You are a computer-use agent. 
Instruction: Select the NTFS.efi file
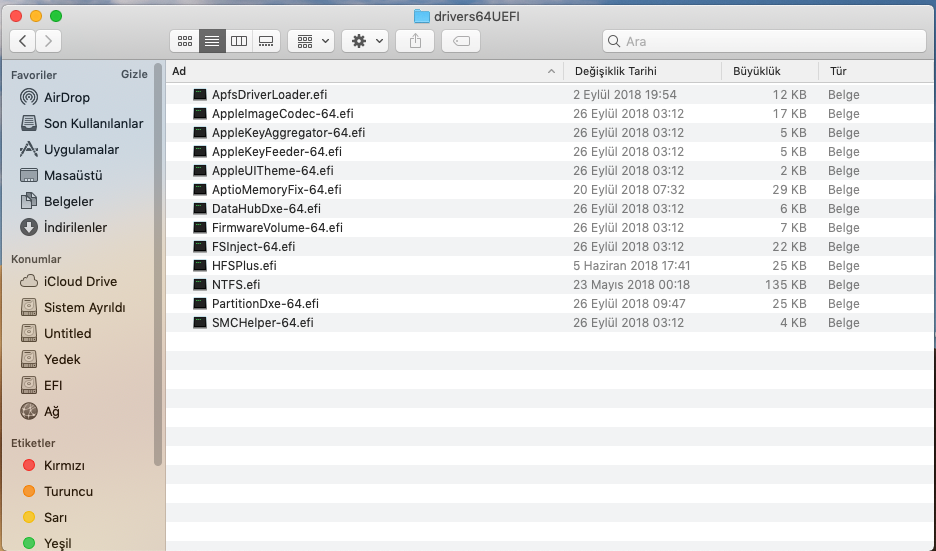(x=236, y=285)
